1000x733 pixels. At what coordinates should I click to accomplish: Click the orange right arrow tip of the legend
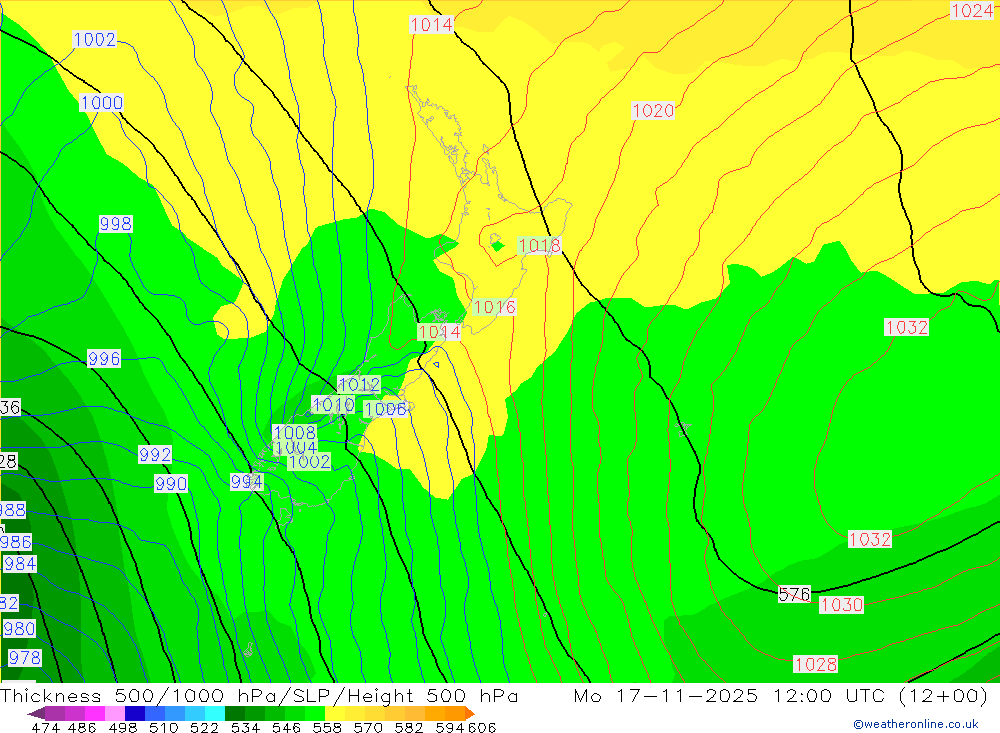(469, 713)
